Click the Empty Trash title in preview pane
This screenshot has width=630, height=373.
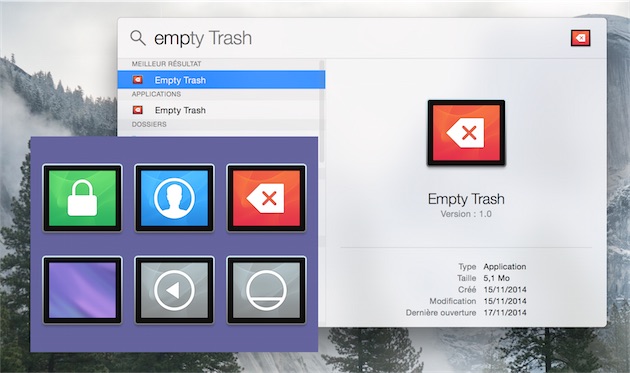click(466, 199)
